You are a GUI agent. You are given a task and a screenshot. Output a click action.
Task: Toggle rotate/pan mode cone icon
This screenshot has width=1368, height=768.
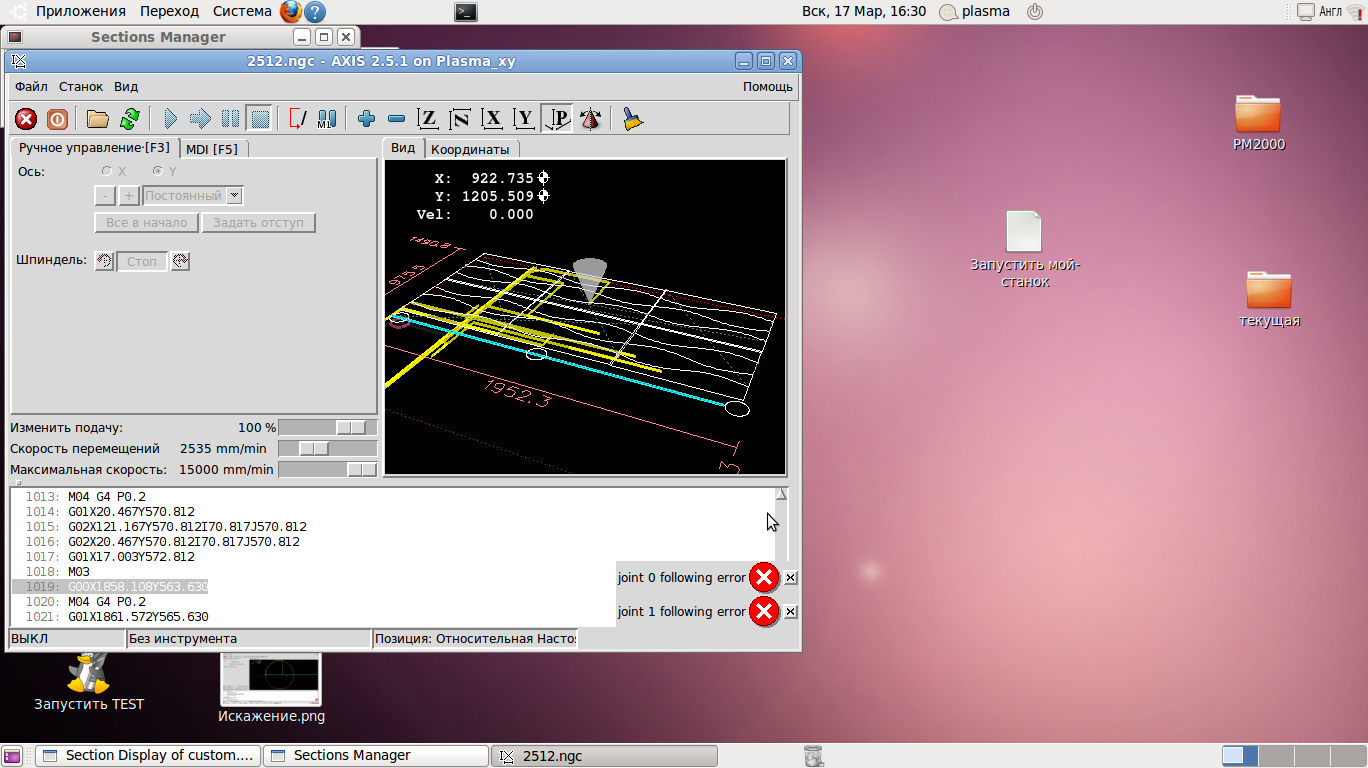tap(591, 120)
